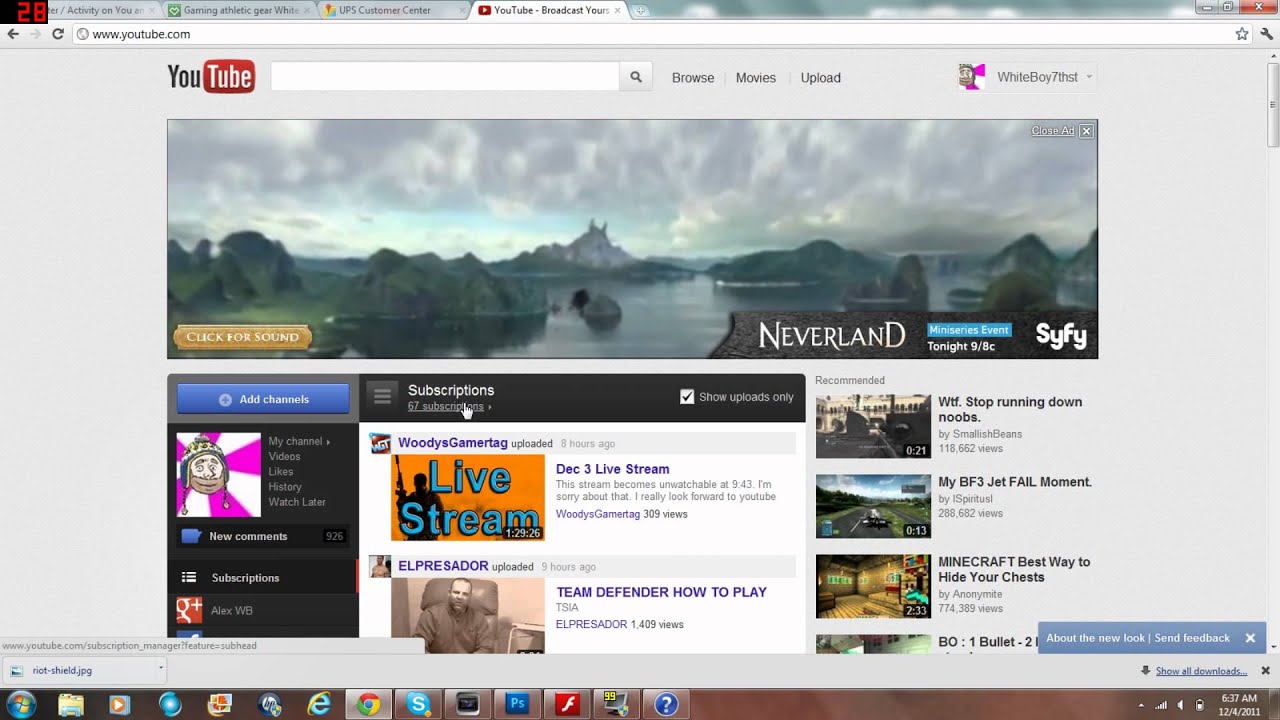Click the Chrome back arrow
The image size is (1280, 720).
coord(13,34)
